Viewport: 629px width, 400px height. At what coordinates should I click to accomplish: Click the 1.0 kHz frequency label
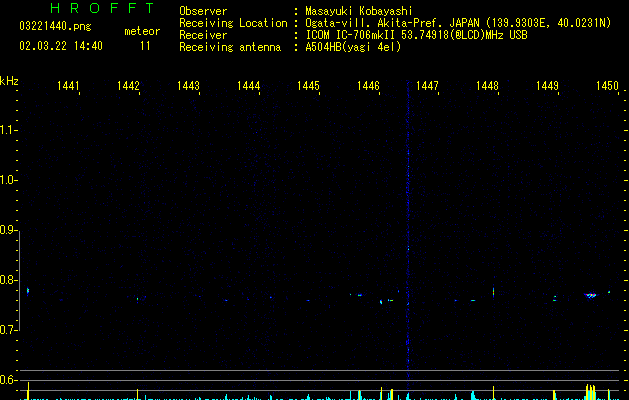click(8, 180)
